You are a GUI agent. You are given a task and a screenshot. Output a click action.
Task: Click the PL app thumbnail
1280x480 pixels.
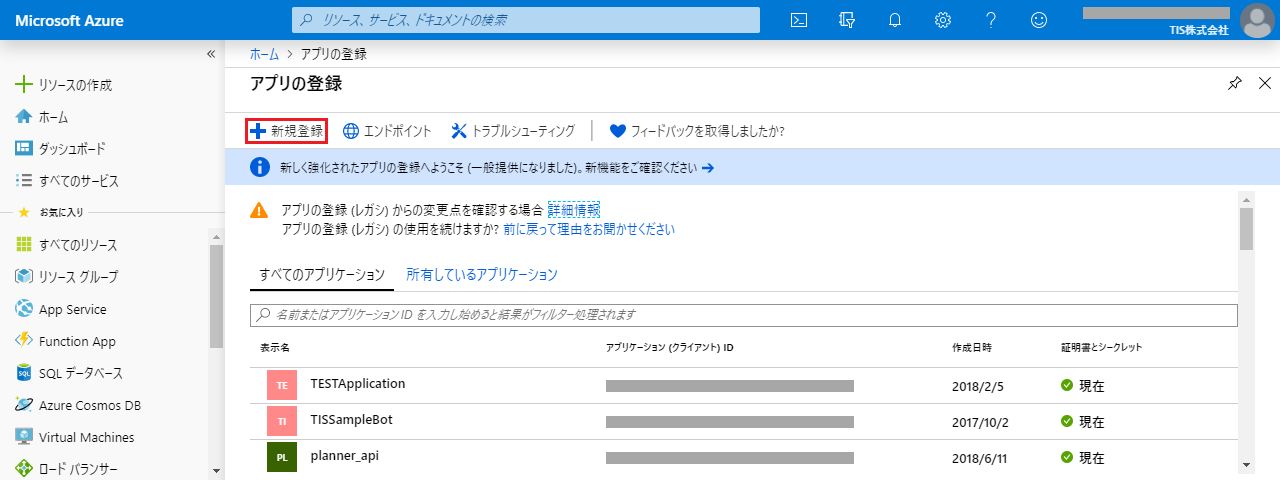282,457
